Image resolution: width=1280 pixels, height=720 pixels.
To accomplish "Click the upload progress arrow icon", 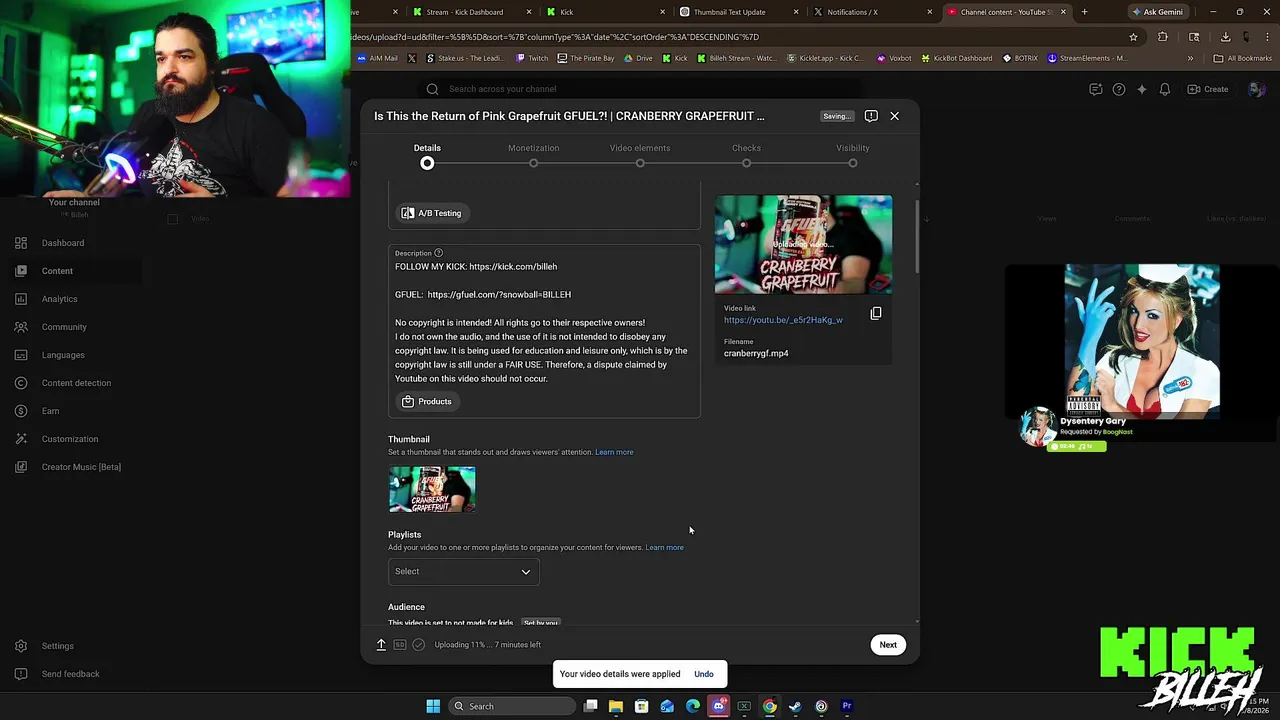I will pos(381,645).
